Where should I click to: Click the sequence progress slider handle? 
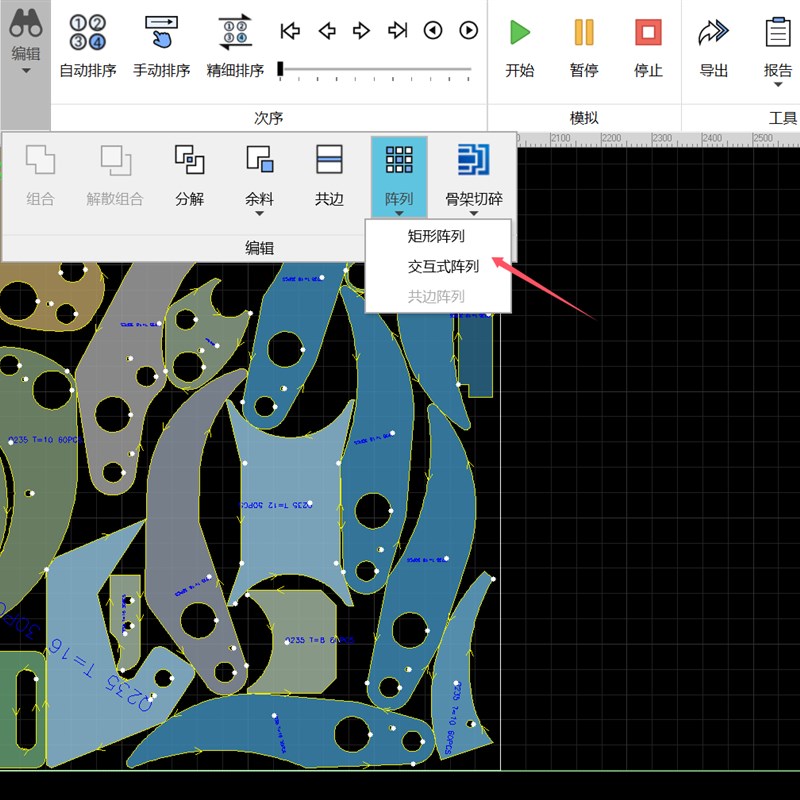[281, 69]
